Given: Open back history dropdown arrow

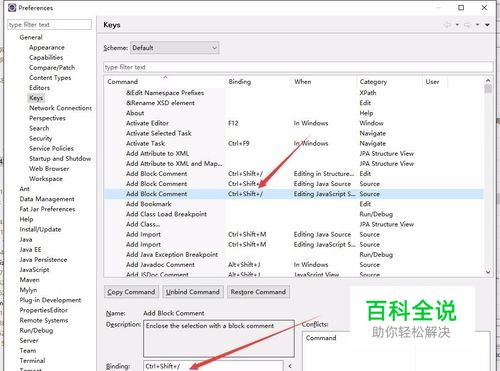Looking at the screenshot, I should [x=457, y=25].
